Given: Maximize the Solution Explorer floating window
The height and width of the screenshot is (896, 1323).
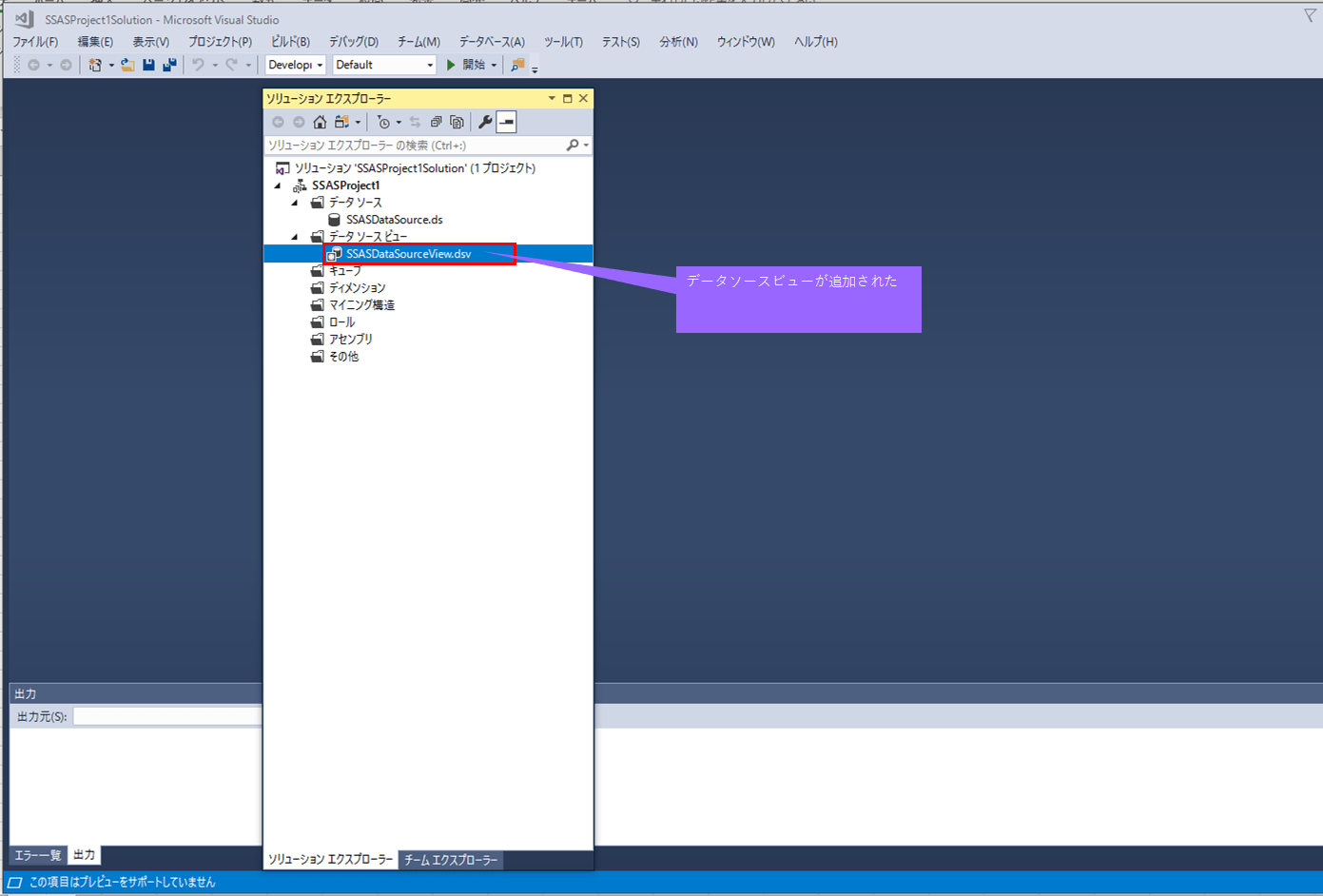Looking at the screenshot, I should pyautogui.click(x=568, y=98).
